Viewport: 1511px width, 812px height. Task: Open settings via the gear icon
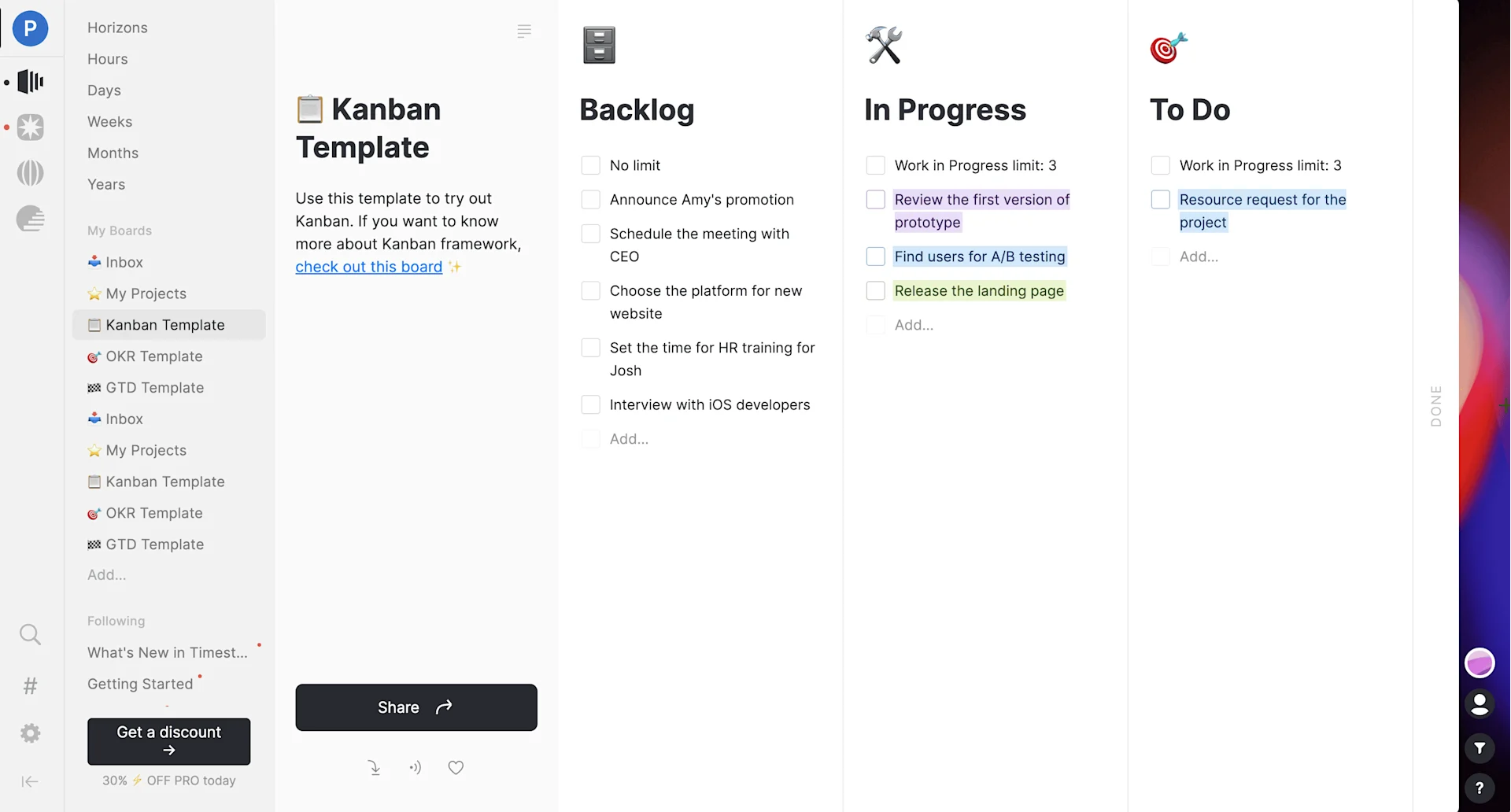[30, 733]
